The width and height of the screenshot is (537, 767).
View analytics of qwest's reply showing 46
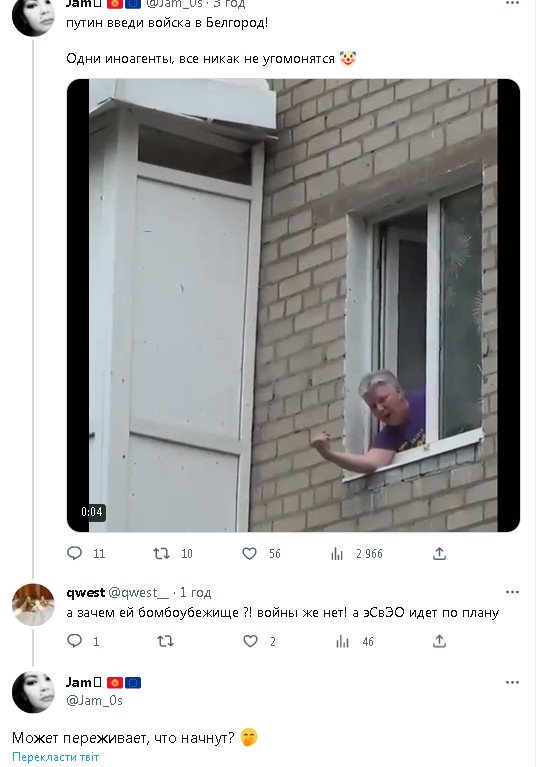(342, 641)
